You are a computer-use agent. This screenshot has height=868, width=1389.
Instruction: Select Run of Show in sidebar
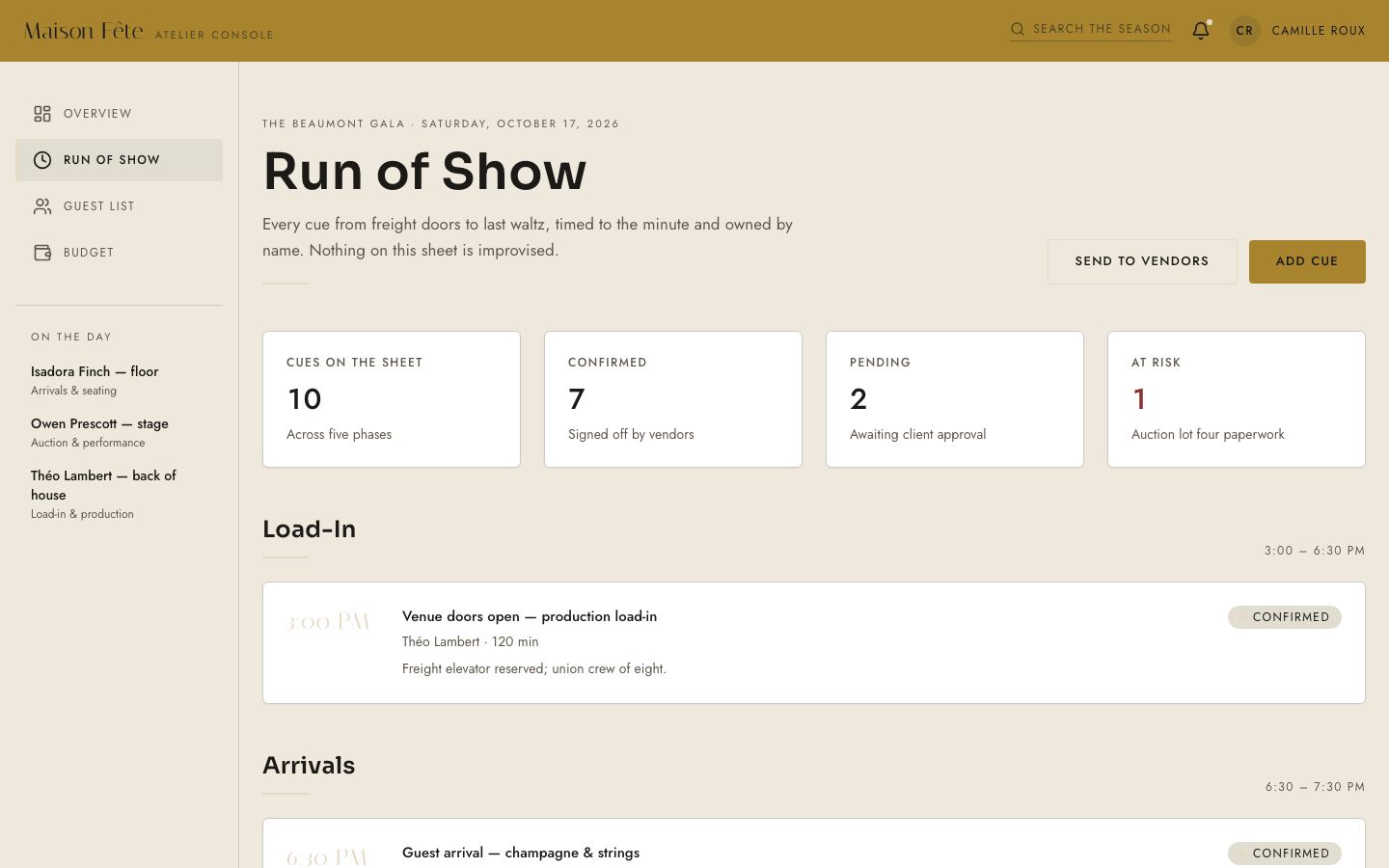pyautogui.click(x=119, y=160)
